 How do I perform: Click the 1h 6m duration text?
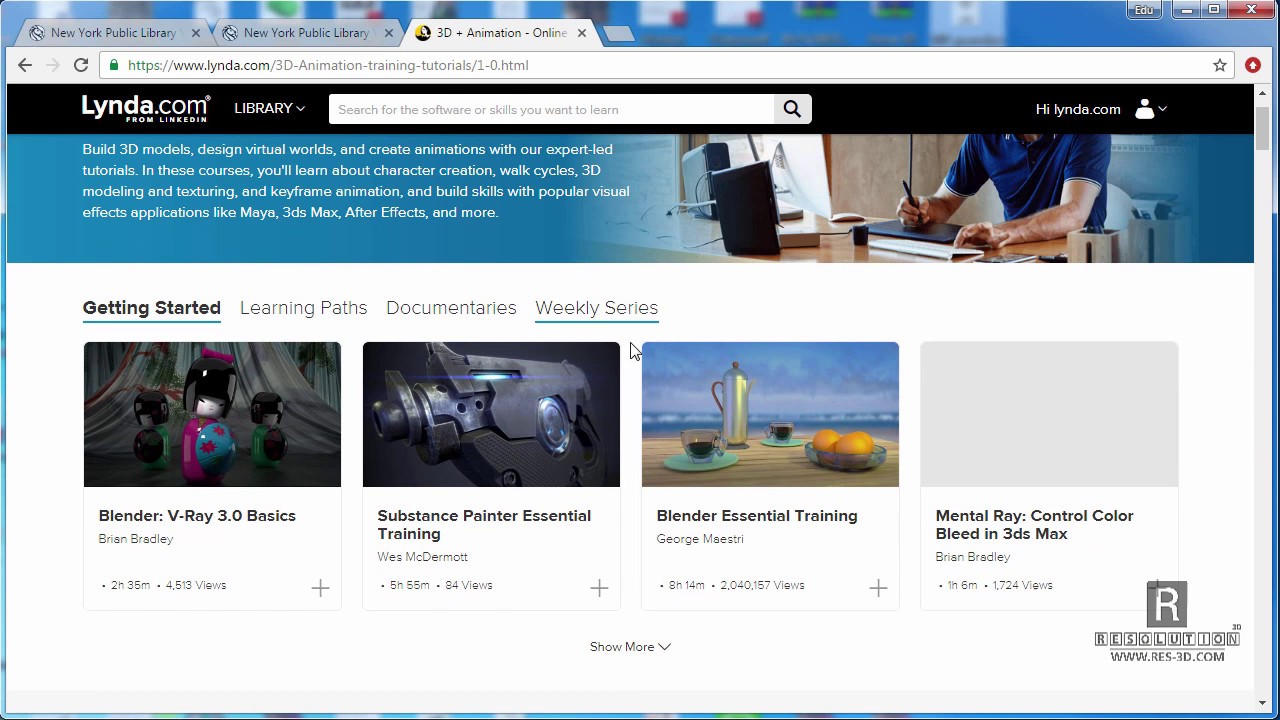point(962,585)
